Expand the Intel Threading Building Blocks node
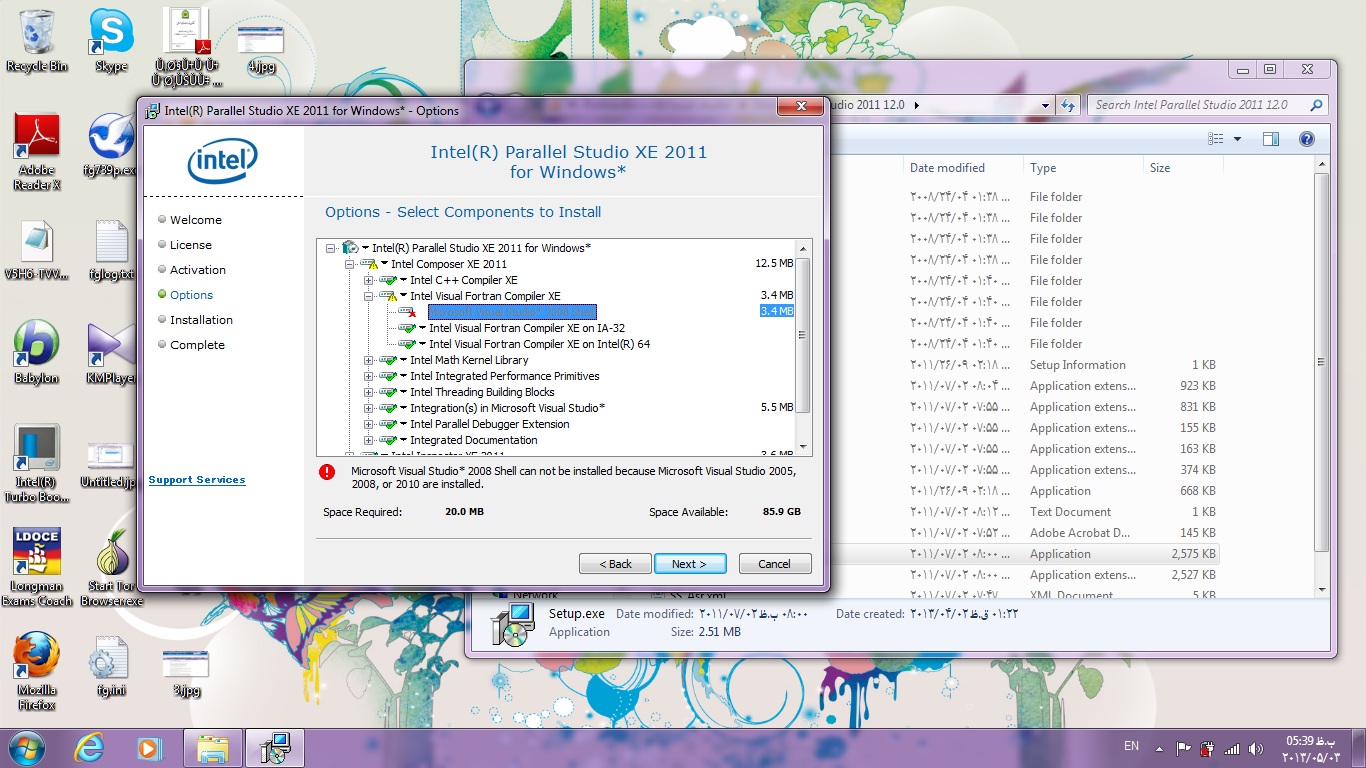 point(369,392)
